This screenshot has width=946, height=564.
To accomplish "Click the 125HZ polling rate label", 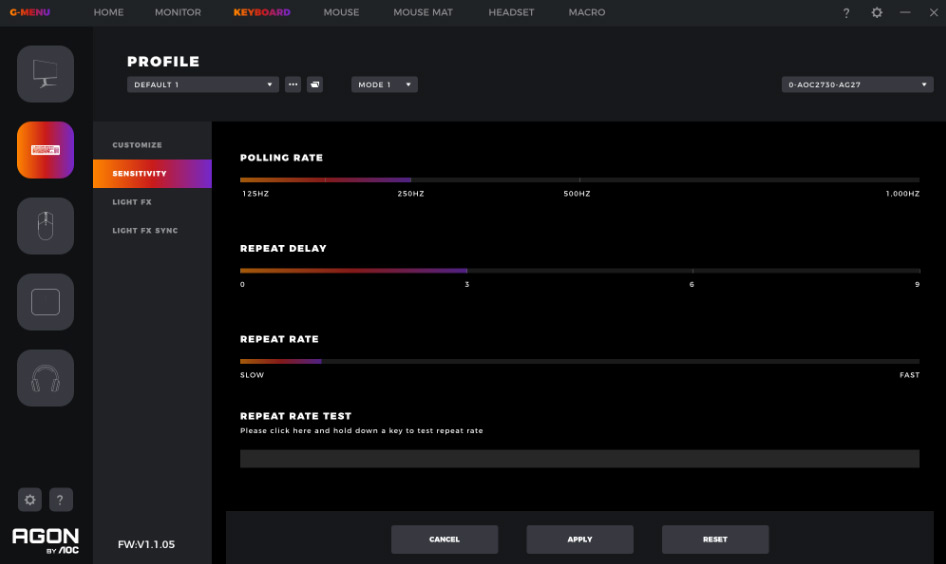I will pos(256,194).
